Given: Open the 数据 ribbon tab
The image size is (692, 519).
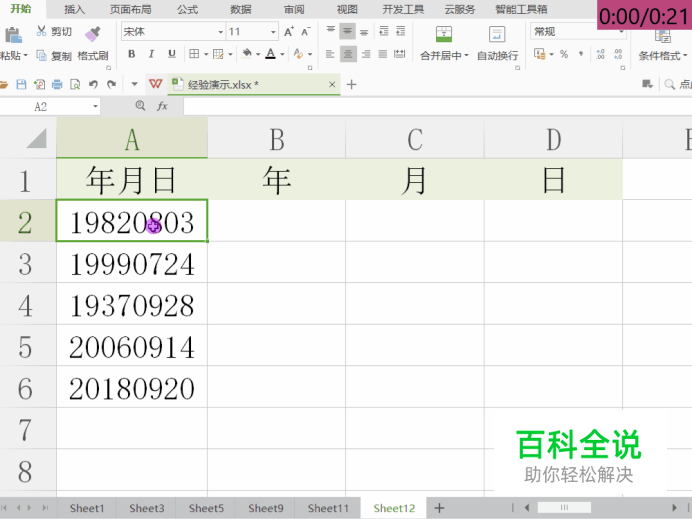Looking at the screenshot, I should click(x=241, y=9).
